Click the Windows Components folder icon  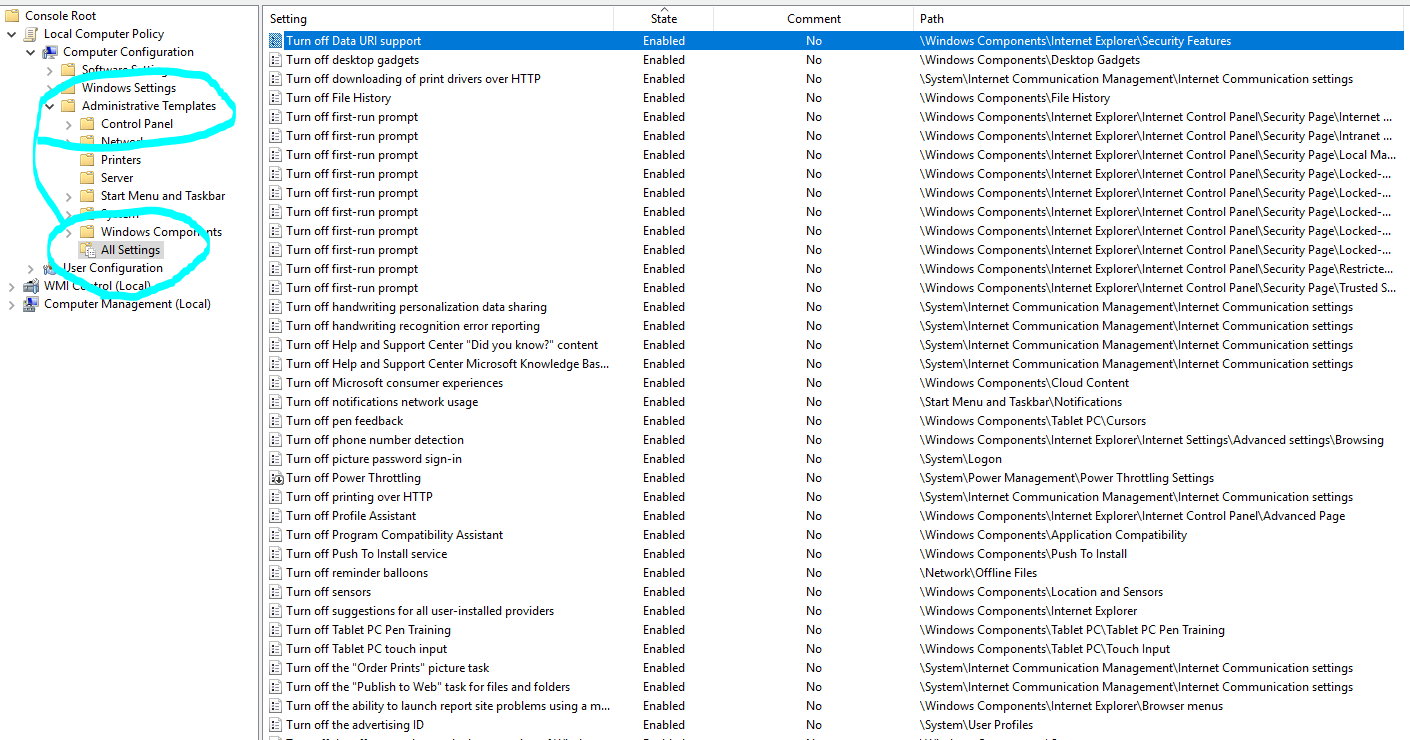coord(88,232)
